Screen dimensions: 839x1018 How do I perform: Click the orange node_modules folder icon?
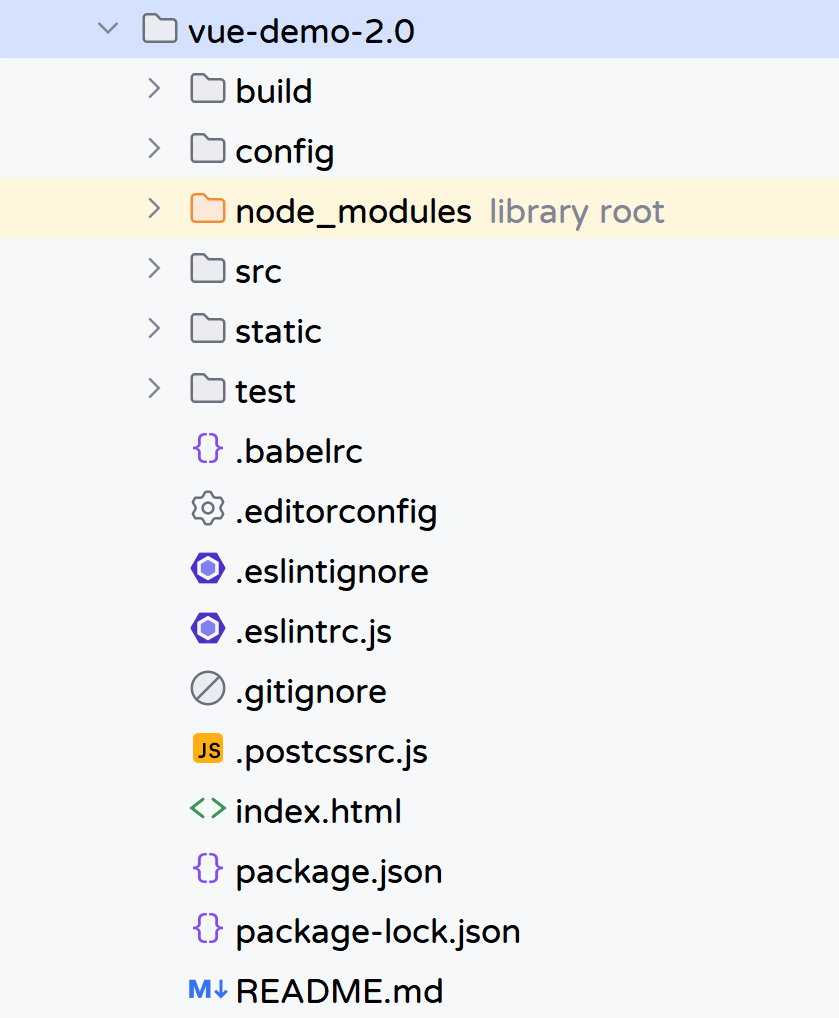coord(208,208)
